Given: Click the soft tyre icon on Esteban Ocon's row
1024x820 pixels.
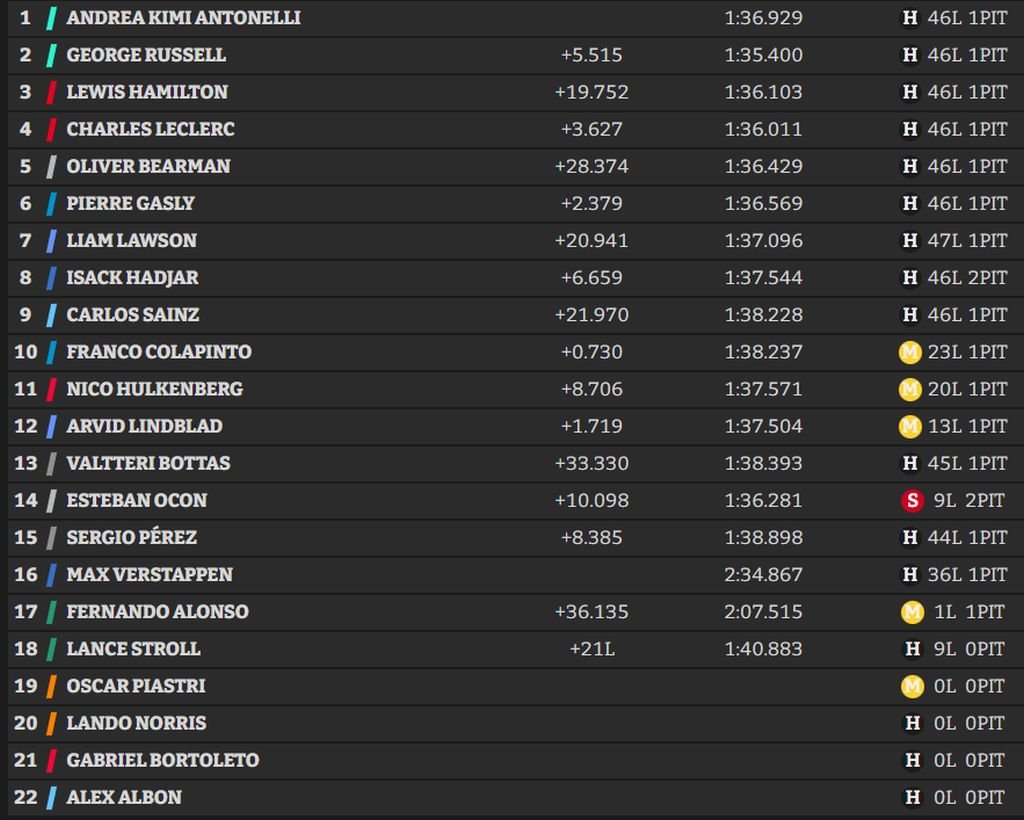Looking at the screenshot, I should point(911,500).
